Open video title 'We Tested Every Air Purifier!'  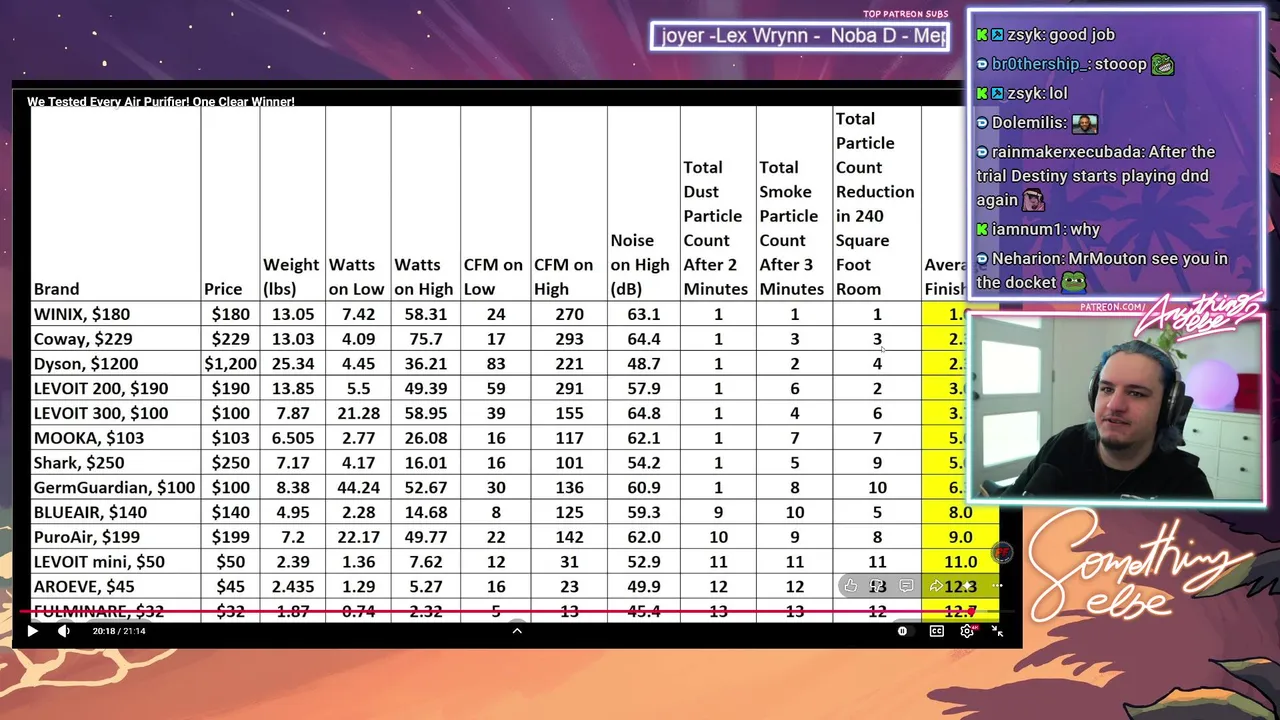(161, 102)
